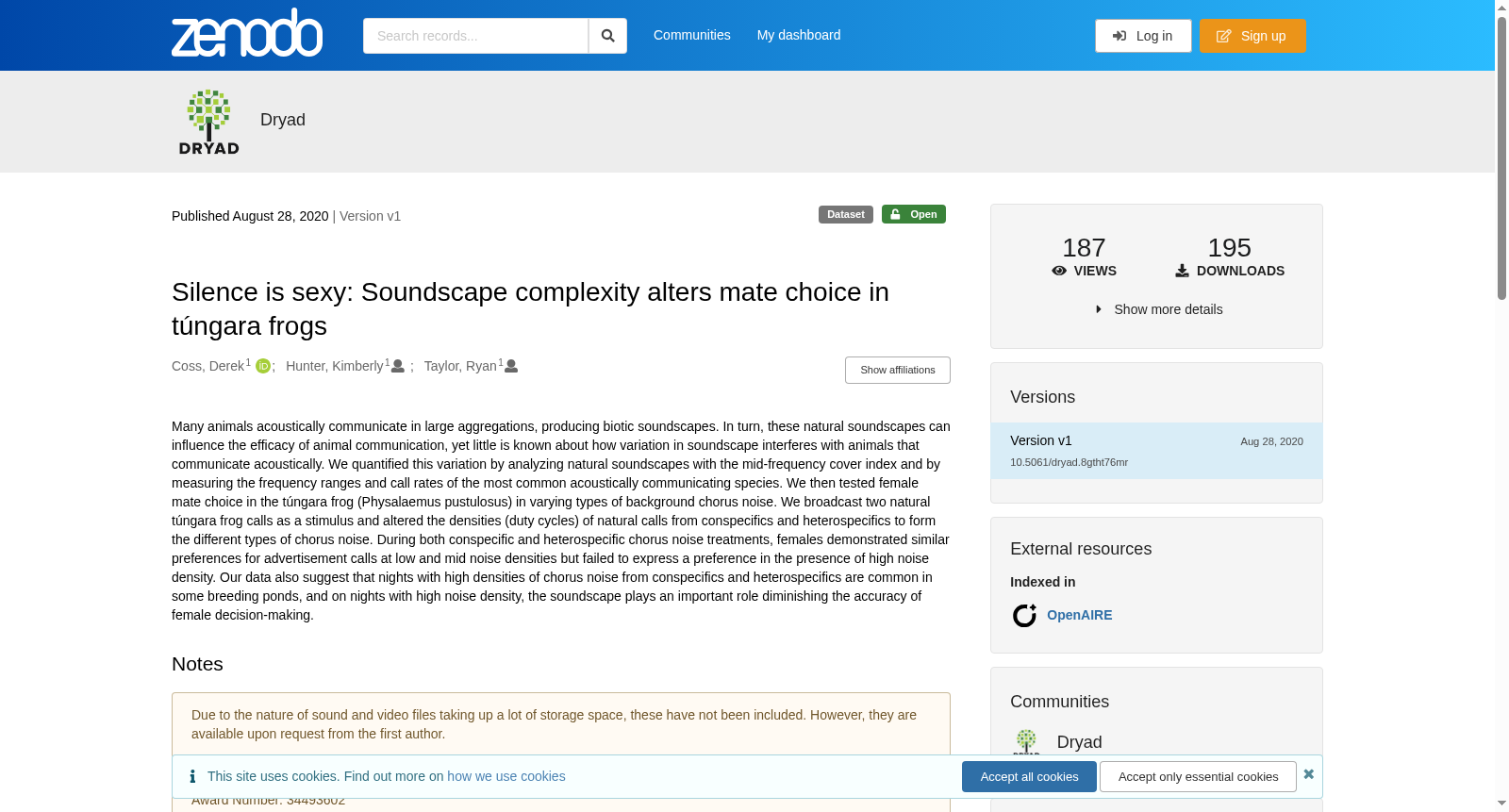Click the Sign up button

tap(1252, 36)
